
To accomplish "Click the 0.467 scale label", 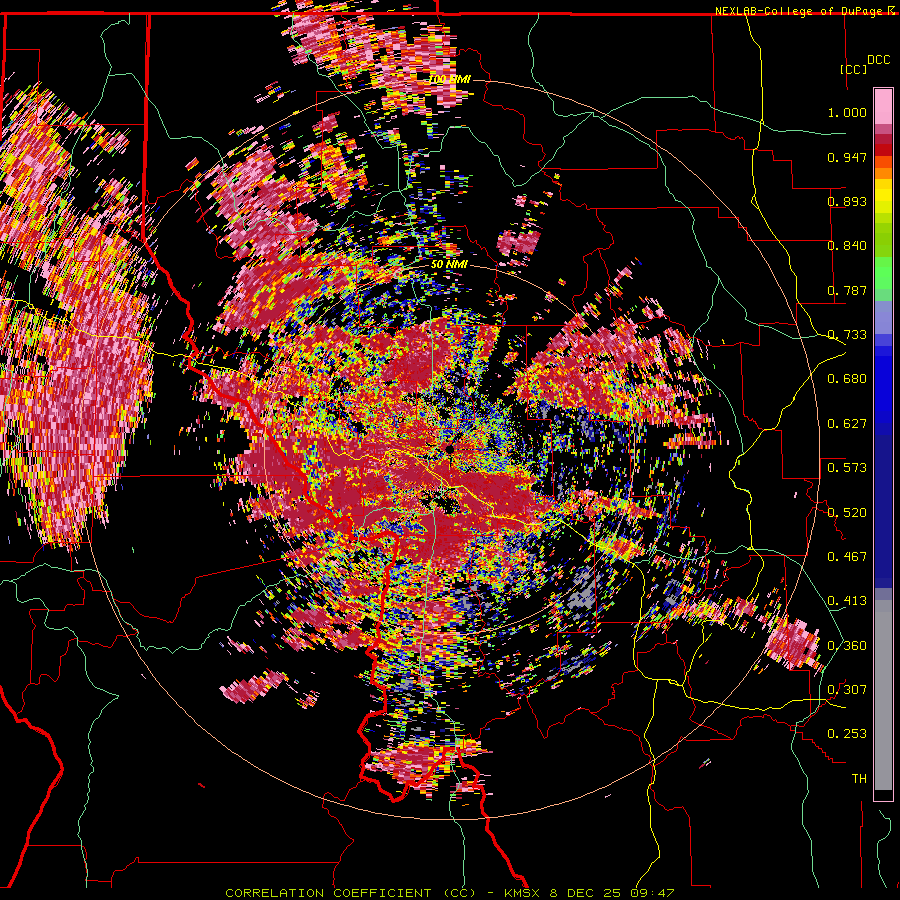I will click(x=847, y=557).
